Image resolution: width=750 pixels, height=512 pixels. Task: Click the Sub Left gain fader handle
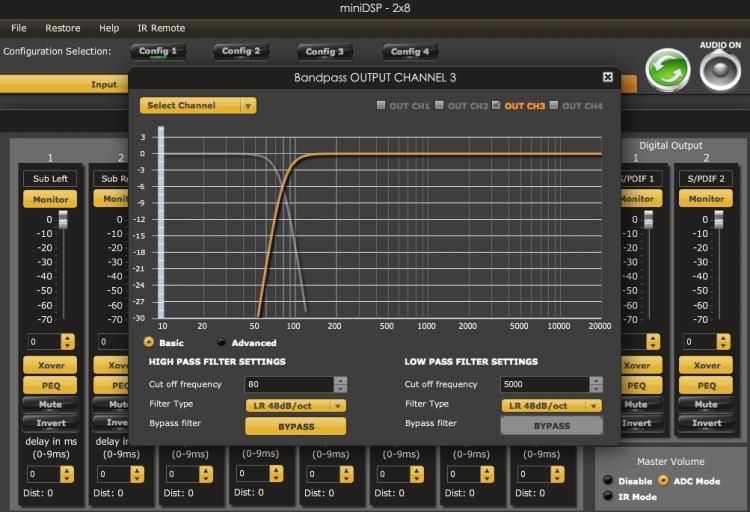tap(63, 220)
